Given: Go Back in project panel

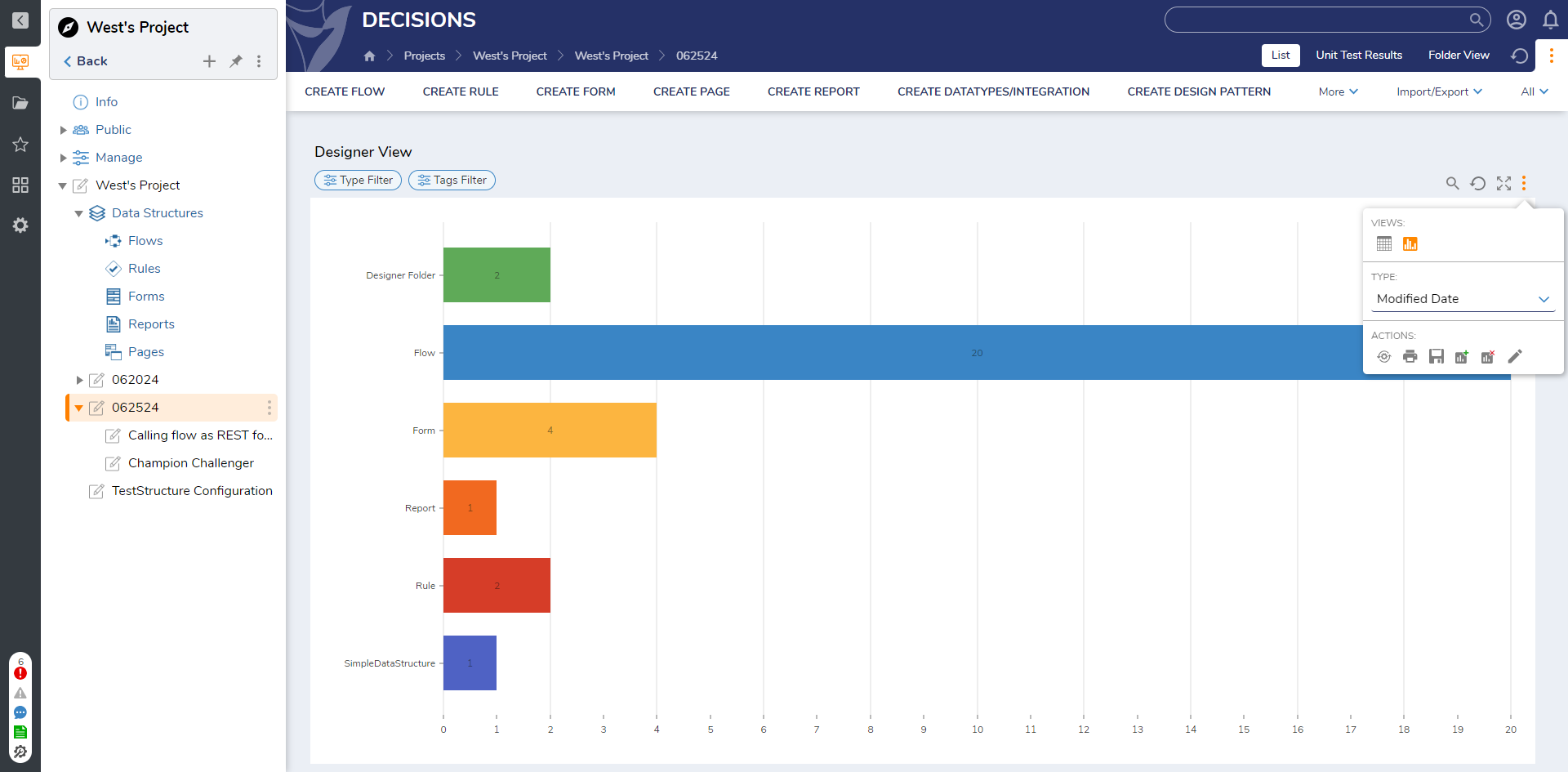Looking at the screenshot, I should pos(85,61).
